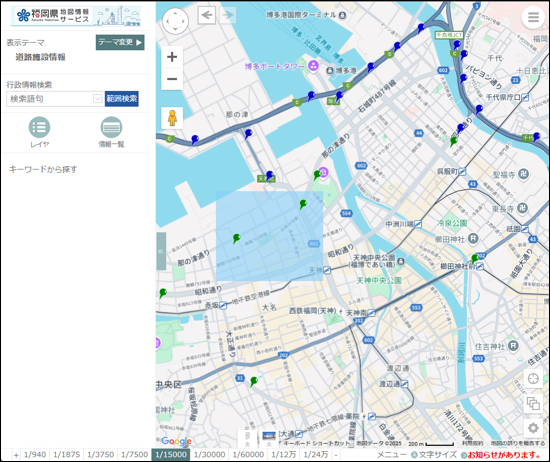The height and width of the screenshot is (462, 550).
Task: Select the 1/12万 scale tab
Action: 284,455
